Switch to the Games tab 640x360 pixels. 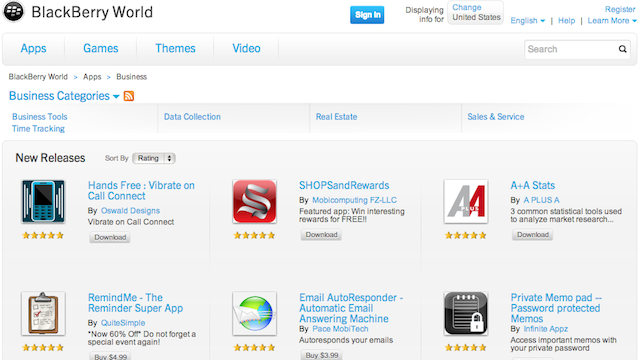[100, 49]
